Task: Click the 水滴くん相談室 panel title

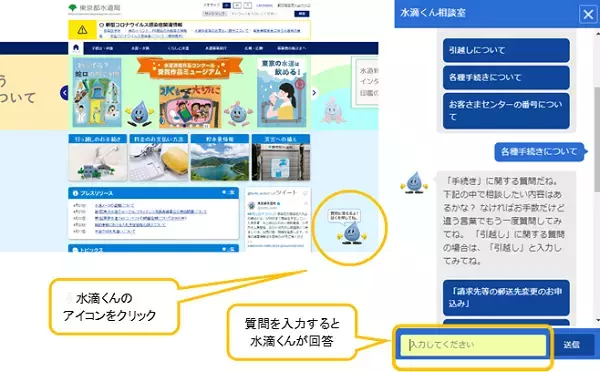Action: coord(433,13)
